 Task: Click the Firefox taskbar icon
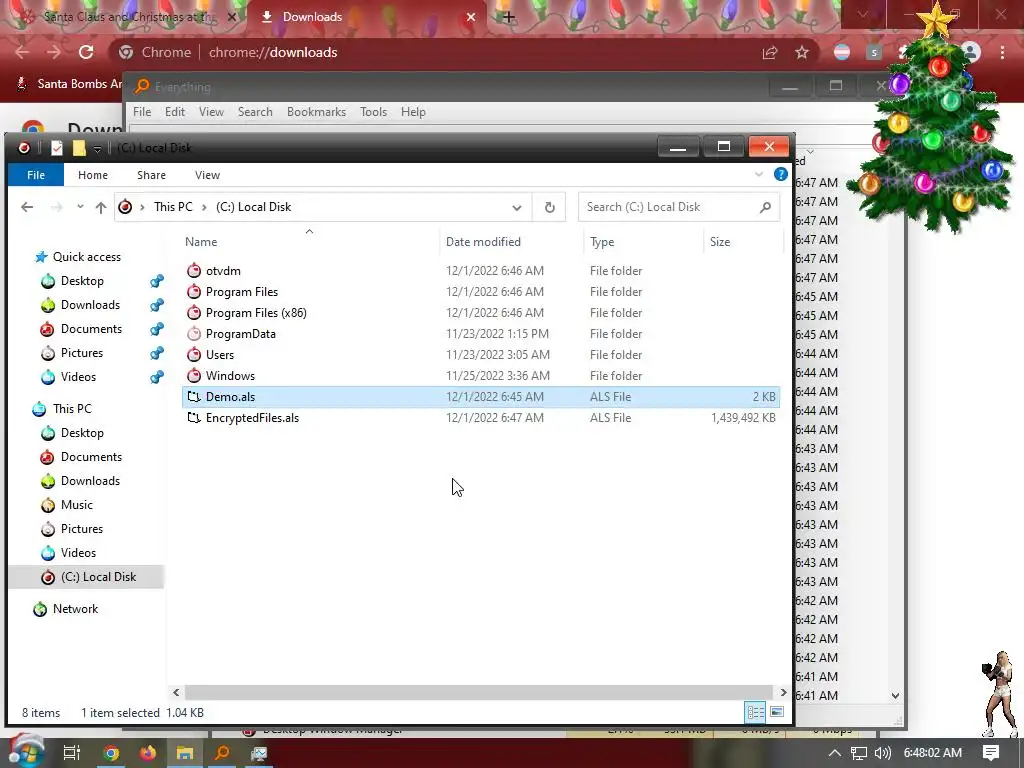tap(148, 753)
